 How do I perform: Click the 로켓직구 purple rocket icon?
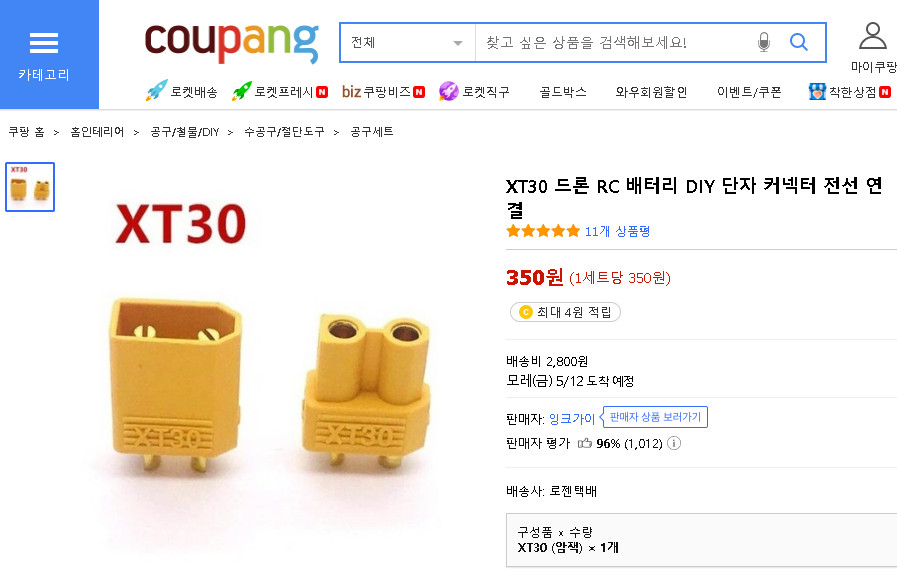pos(448,91)
